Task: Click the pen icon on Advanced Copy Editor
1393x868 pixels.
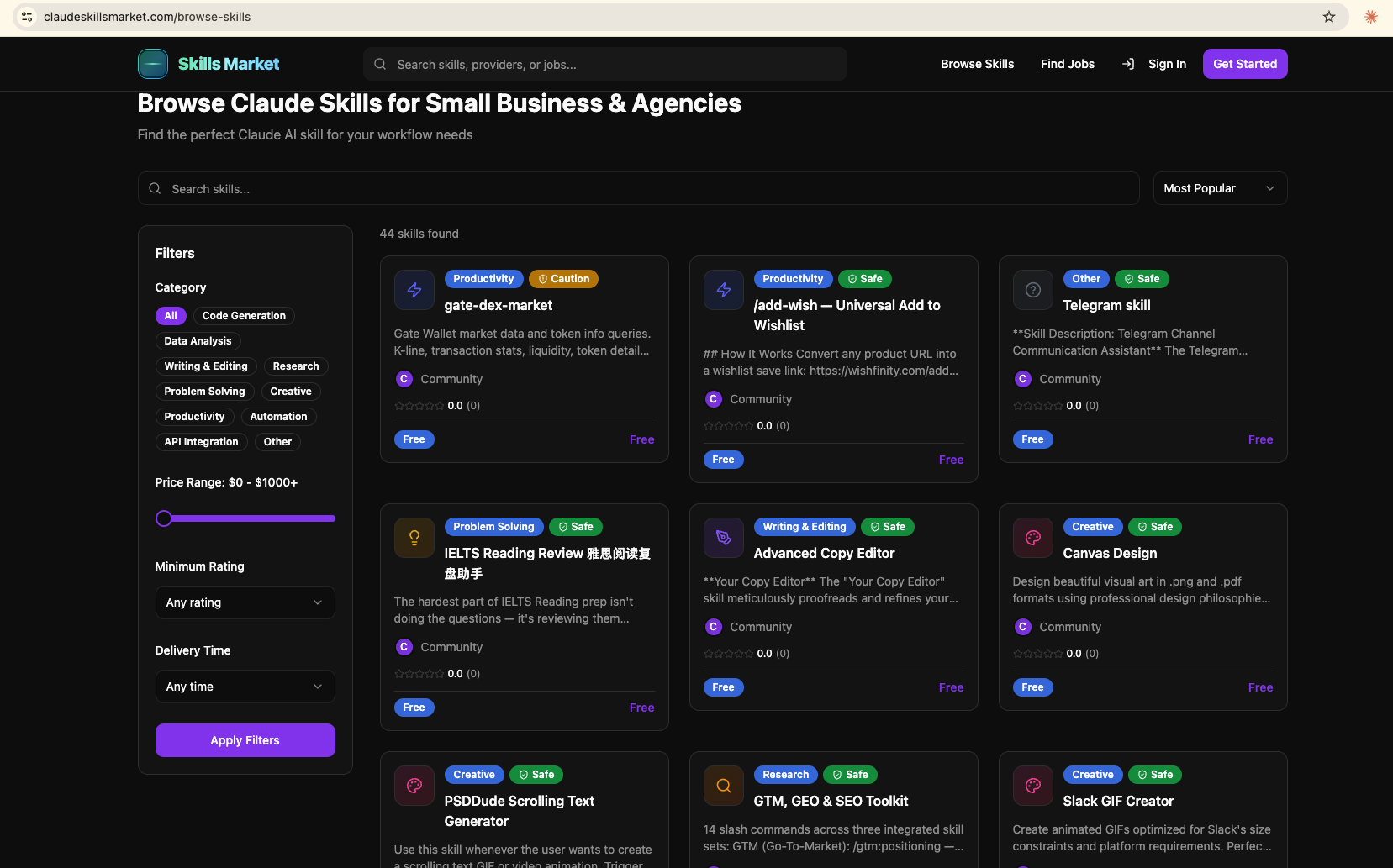Action: 724,538
